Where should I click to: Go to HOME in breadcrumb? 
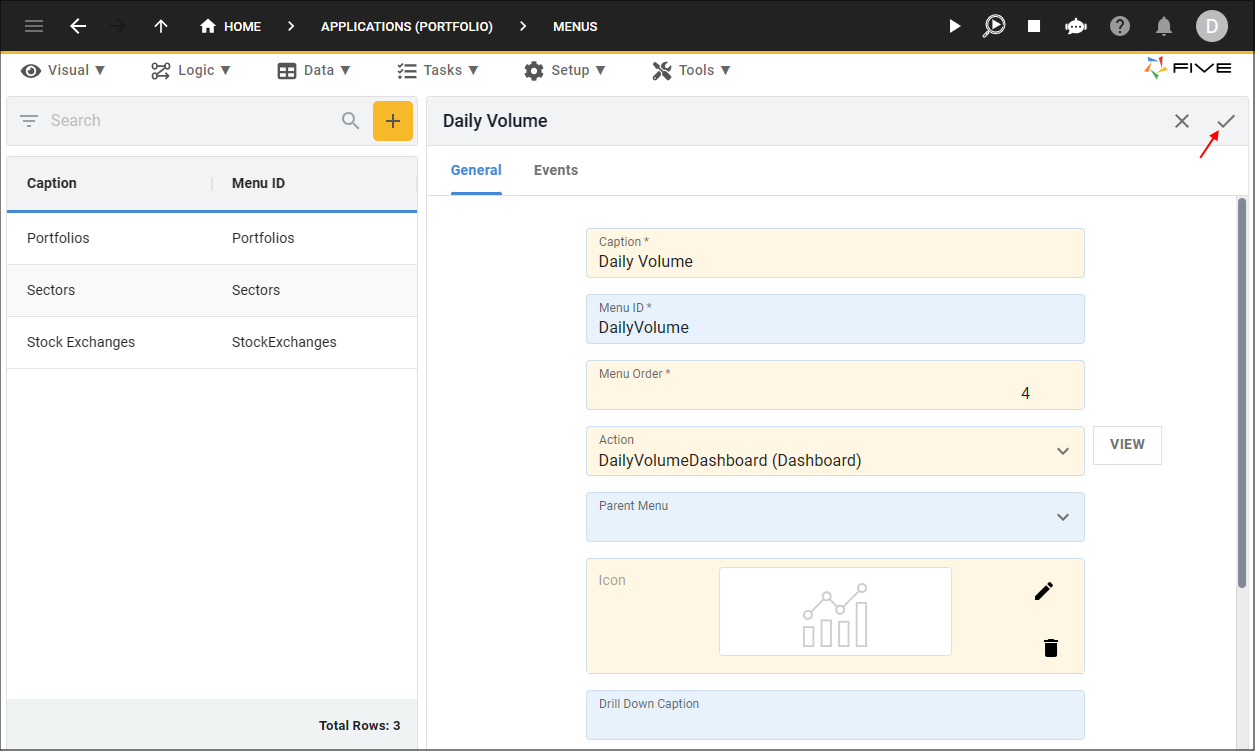coord(231,27)
